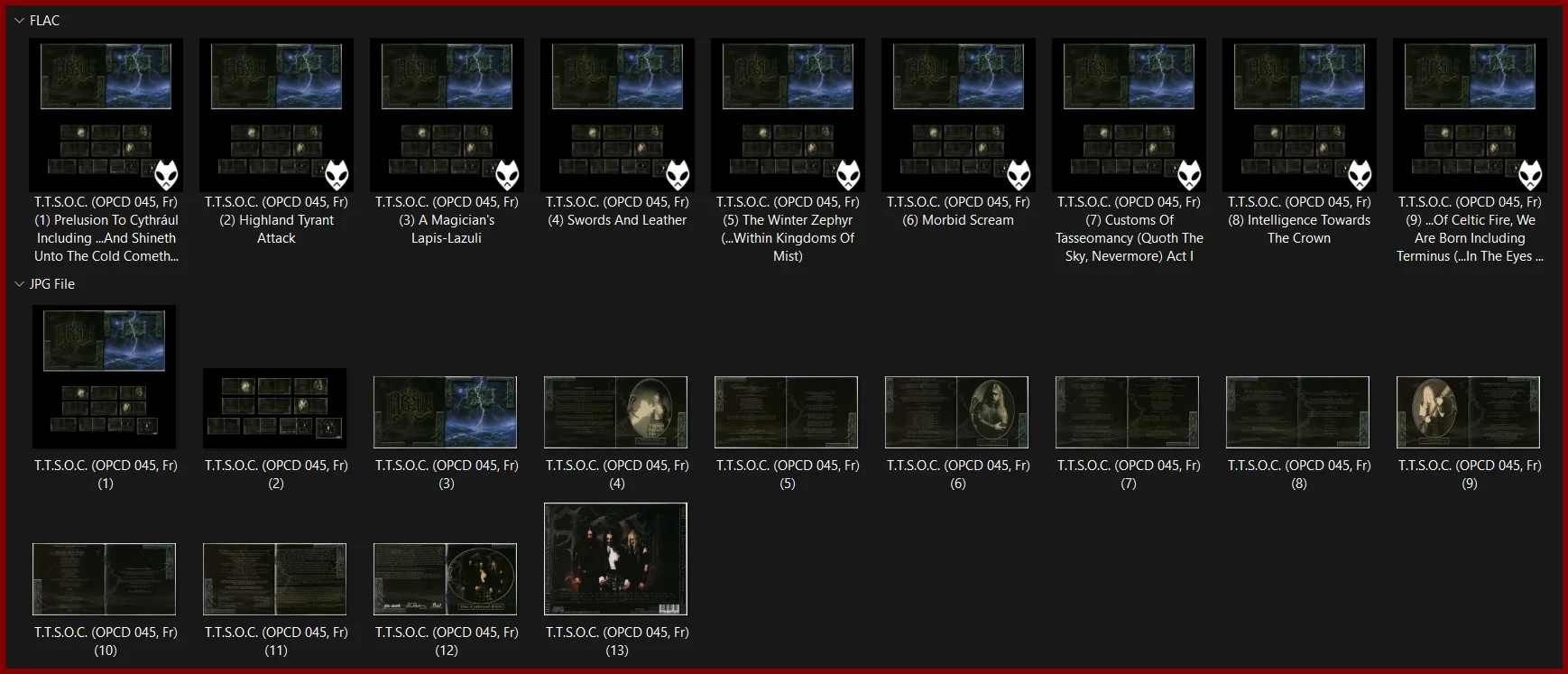Select the JPG File group header label
Viewport: 1568px width, 674px height.
click(x=52, y=284)
